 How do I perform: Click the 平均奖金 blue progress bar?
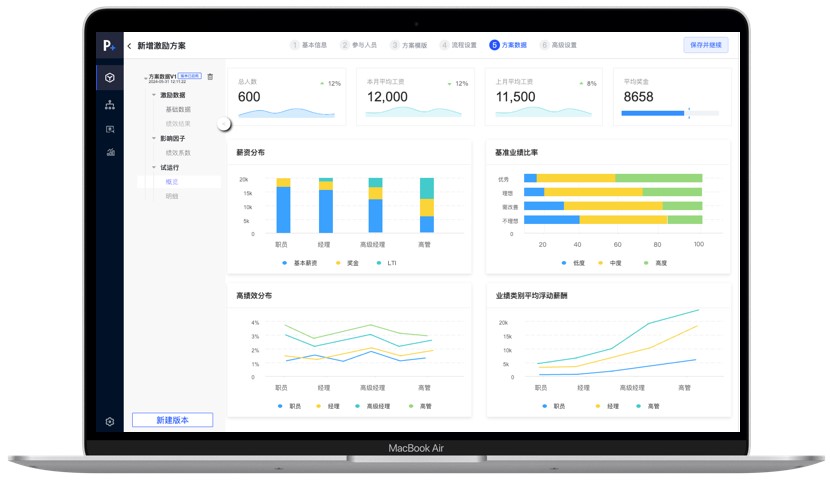click(x=652, y=113)
